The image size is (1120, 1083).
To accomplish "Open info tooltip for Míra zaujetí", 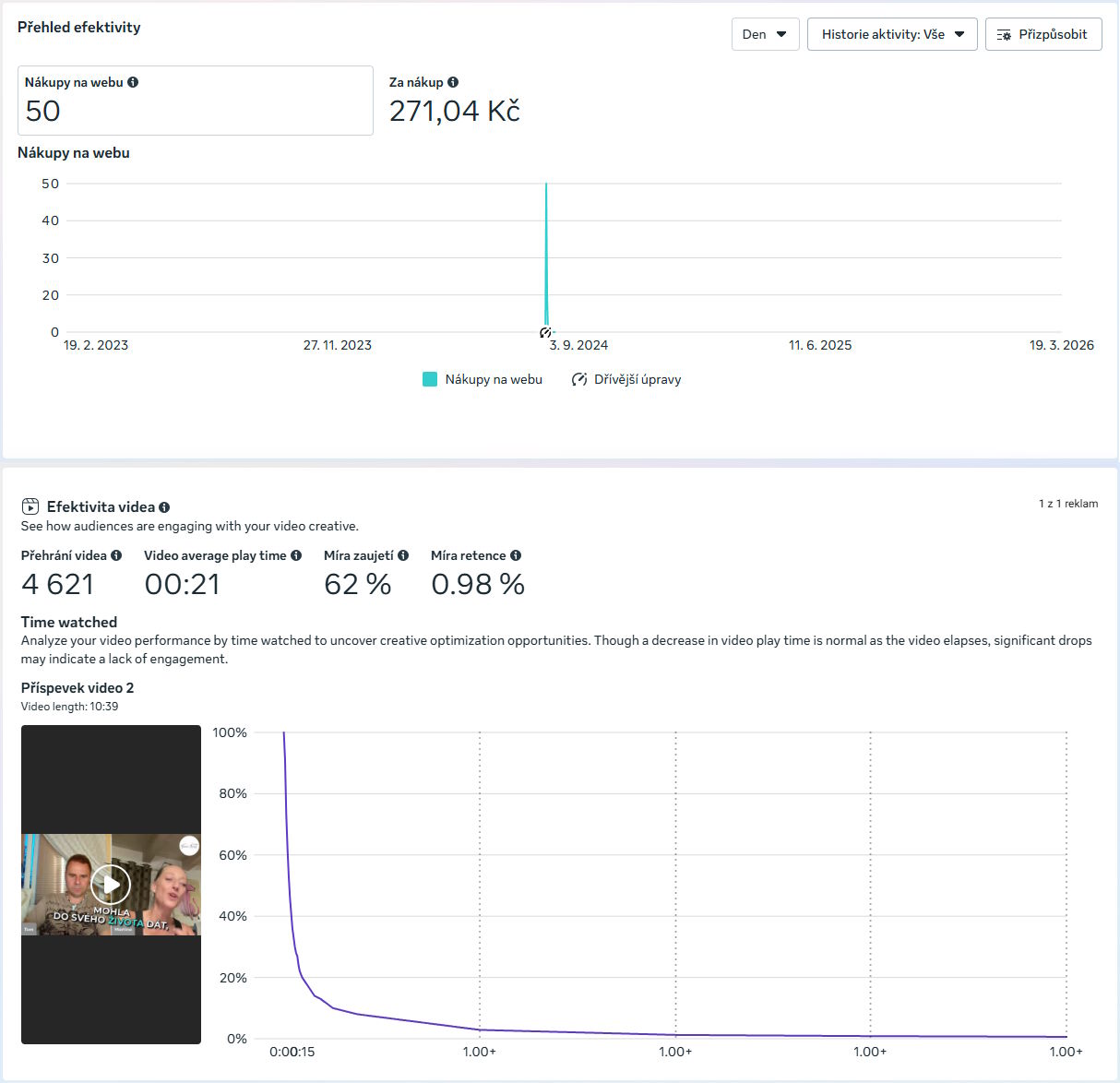I will pos(402,554).
